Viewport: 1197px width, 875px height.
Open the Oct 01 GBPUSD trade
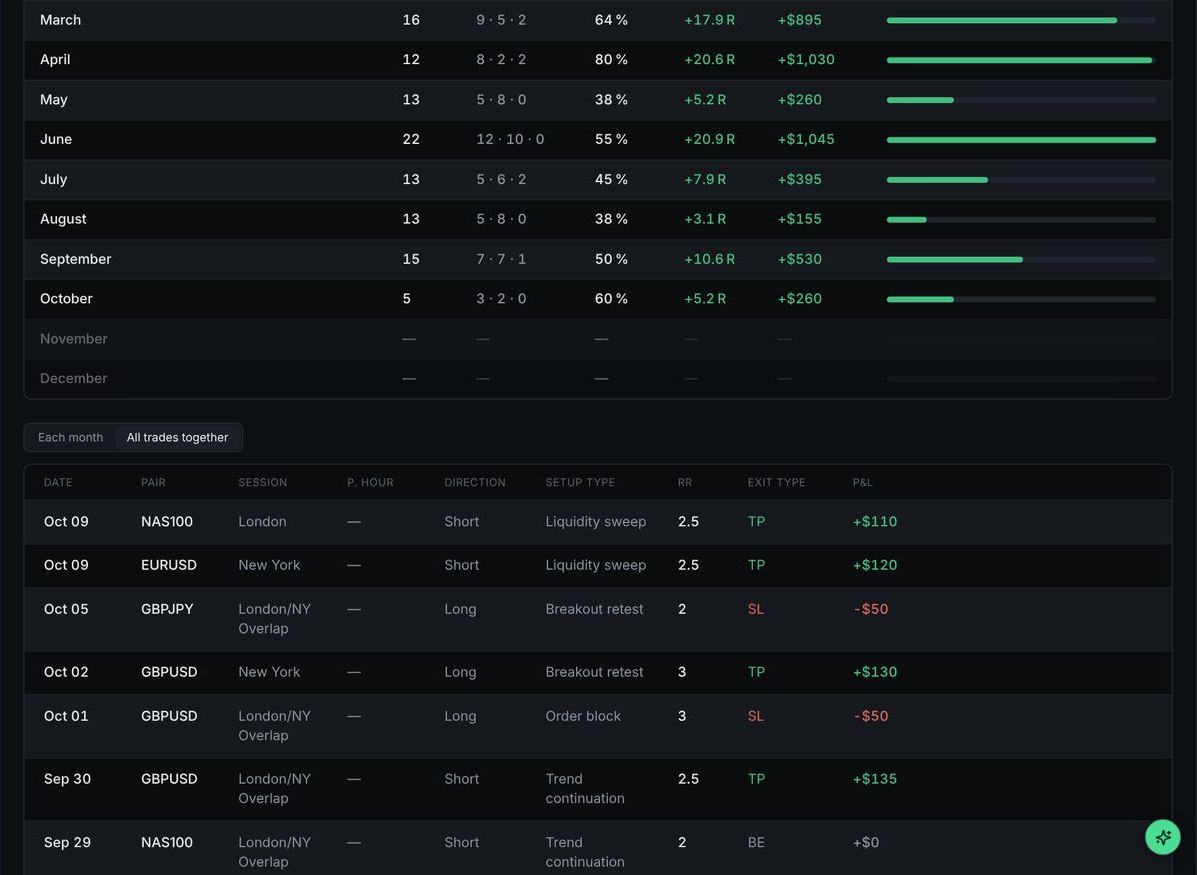coord(598,726)
